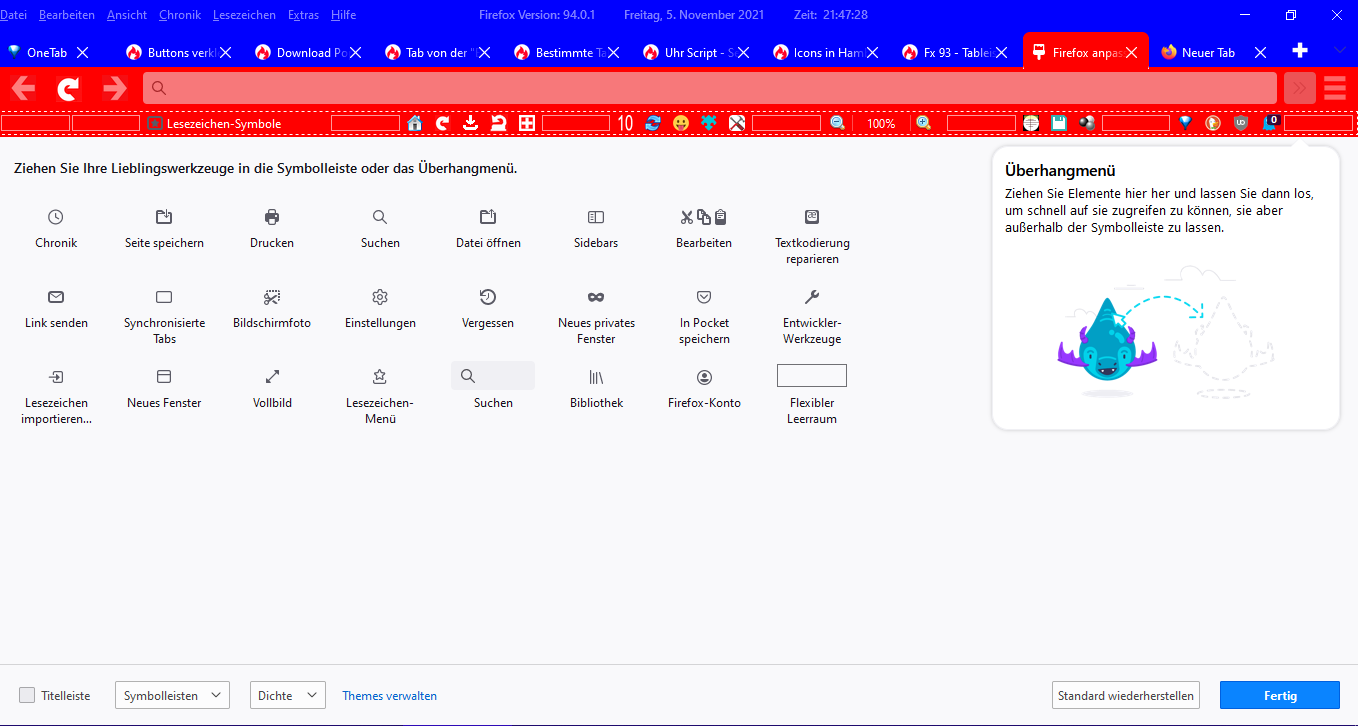1358x726 pixels.
Task: Click the Bibliothek library icon
Action: (x=596, y=377)
